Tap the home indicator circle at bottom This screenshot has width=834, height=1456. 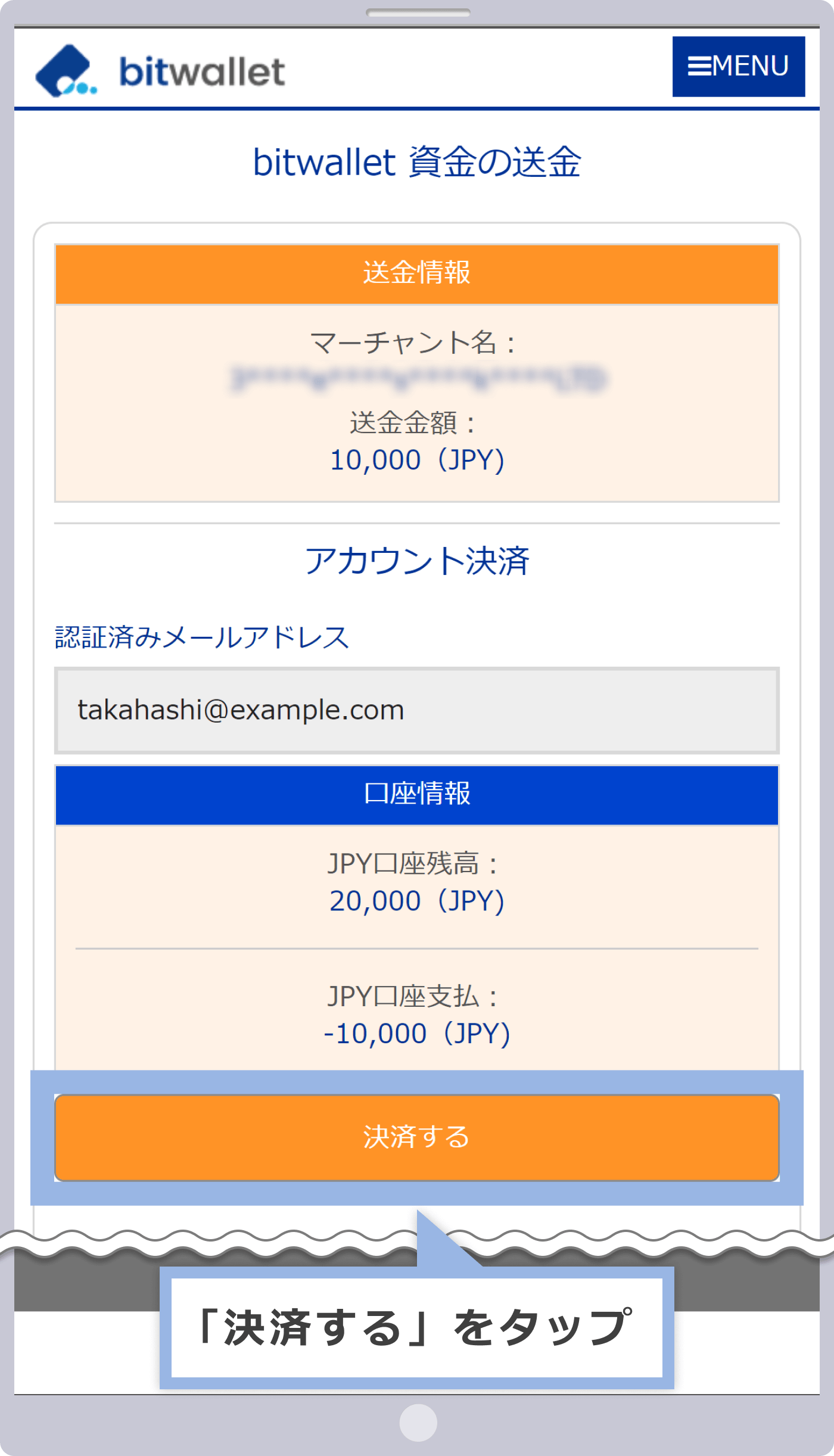(417, 1424)
